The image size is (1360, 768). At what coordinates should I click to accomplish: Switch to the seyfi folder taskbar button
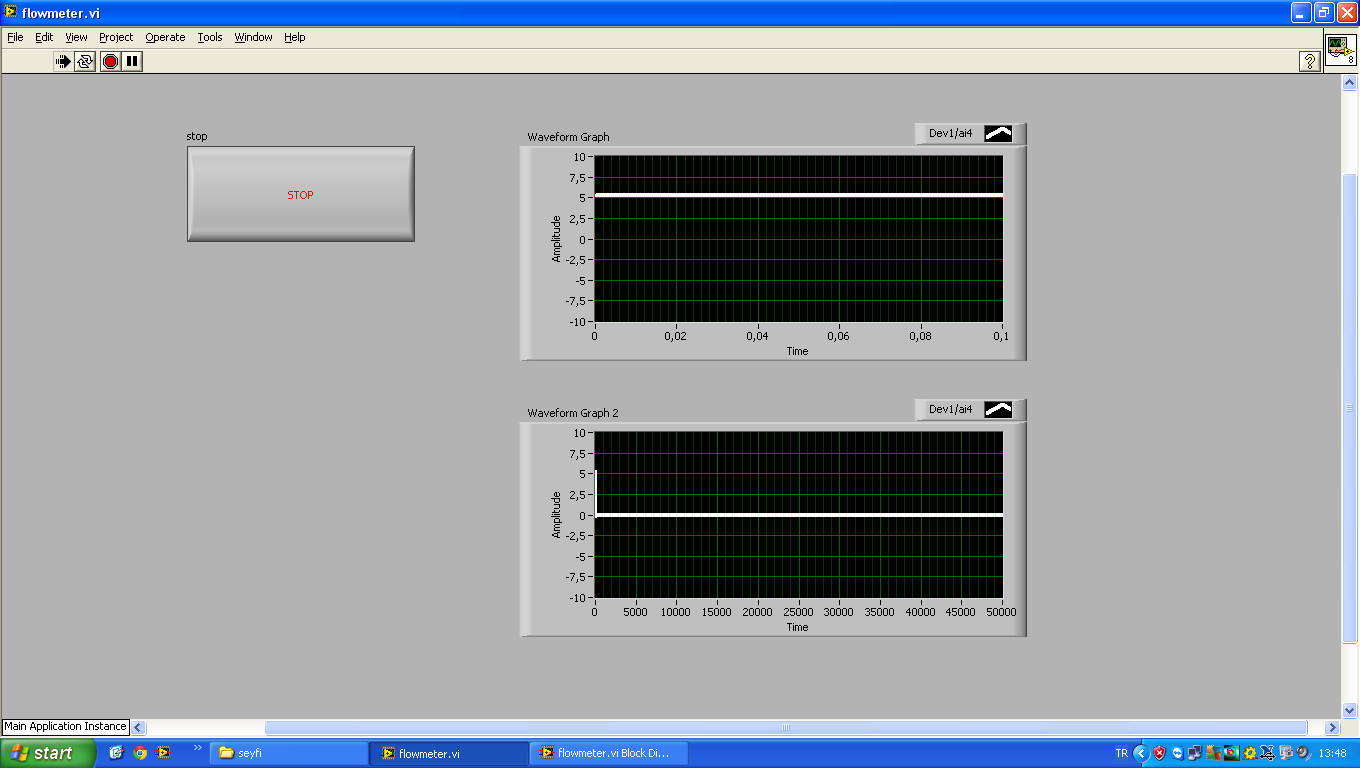click(x=289, y=753)
